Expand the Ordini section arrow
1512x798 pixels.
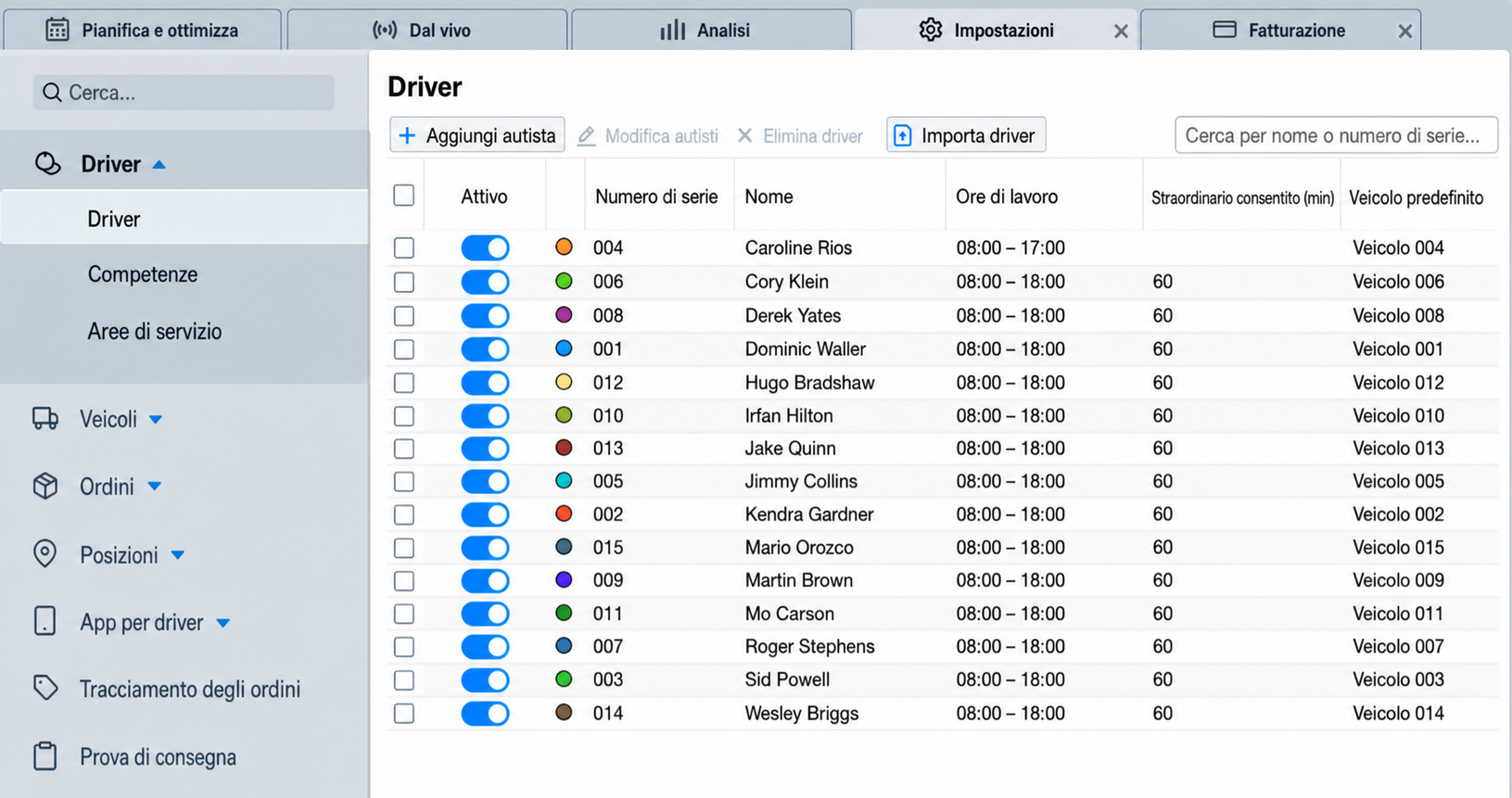pos(155,486)
